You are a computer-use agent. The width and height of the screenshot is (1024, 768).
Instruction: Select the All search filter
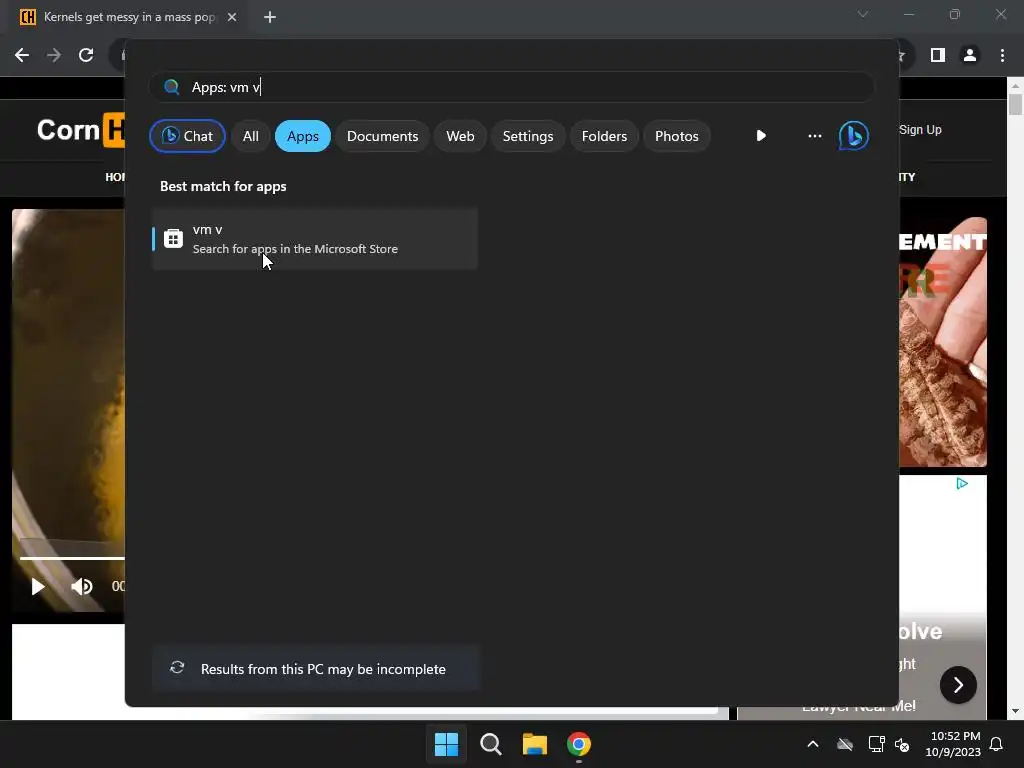[x=251, y=136]
